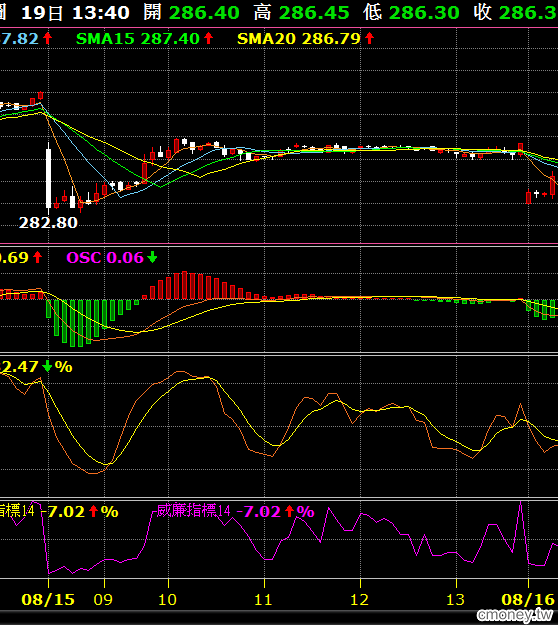Click the yellow -7.02 % indicator value
Viewport: 558px width, 625px height.
coord(83,511)
